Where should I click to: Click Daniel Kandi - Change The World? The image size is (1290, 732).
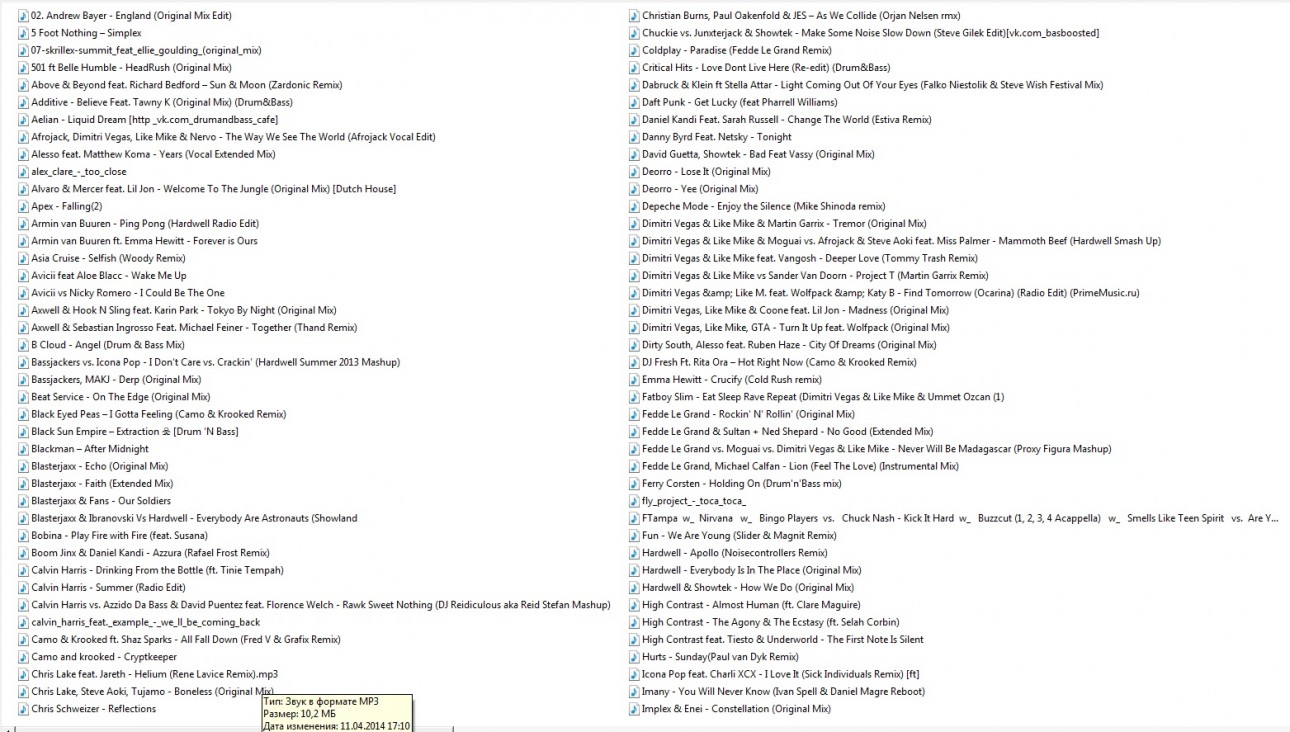[787, 120]
